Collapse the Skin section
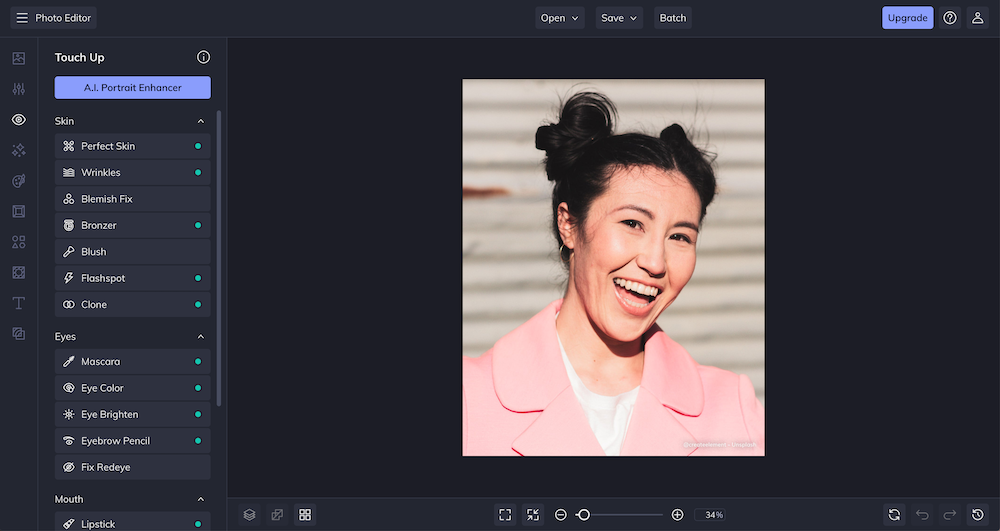Viewport: 1000px width, 531px height. pos(201,121)
